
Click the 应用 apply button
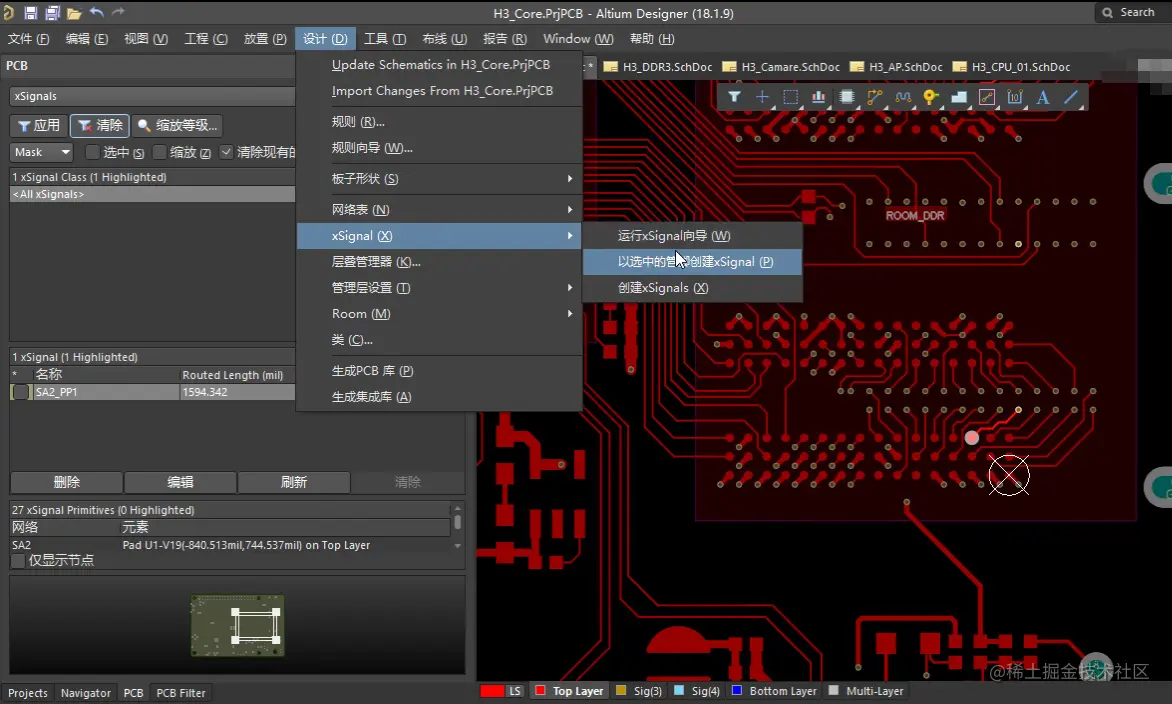point(39,126)
